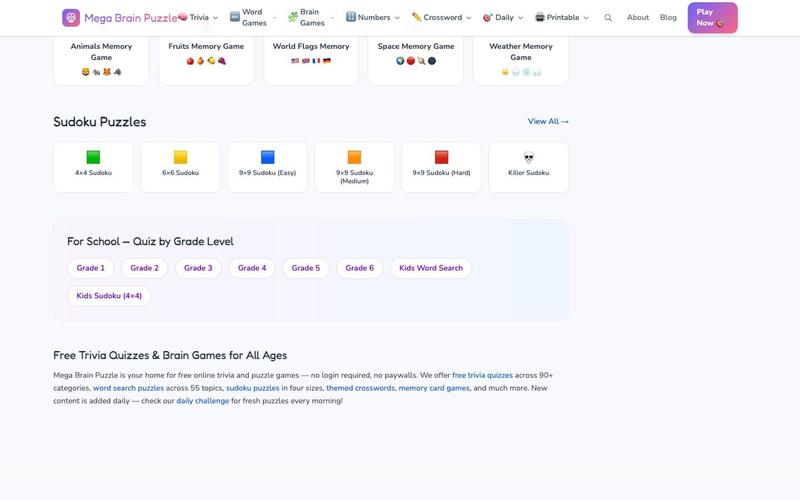Click the pencil icon beside Crossword
Viewport: 800px width, 500px height.
(416, 17)
